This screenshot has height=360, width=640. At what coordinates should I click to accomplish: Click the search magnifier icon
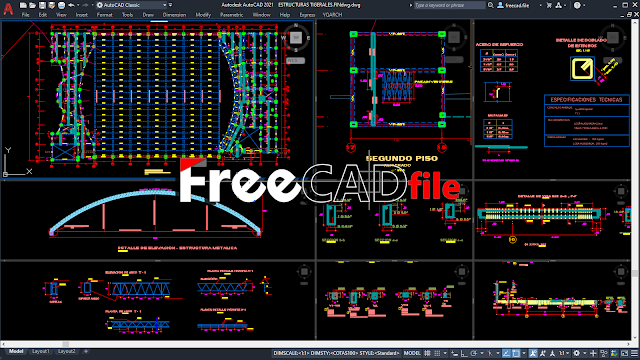tap(491, 5)
